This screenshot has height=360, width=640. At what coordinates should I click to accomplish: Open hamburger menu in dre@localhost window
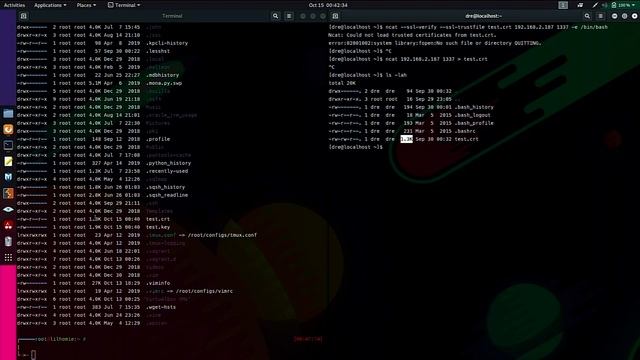tap(600, 16)
